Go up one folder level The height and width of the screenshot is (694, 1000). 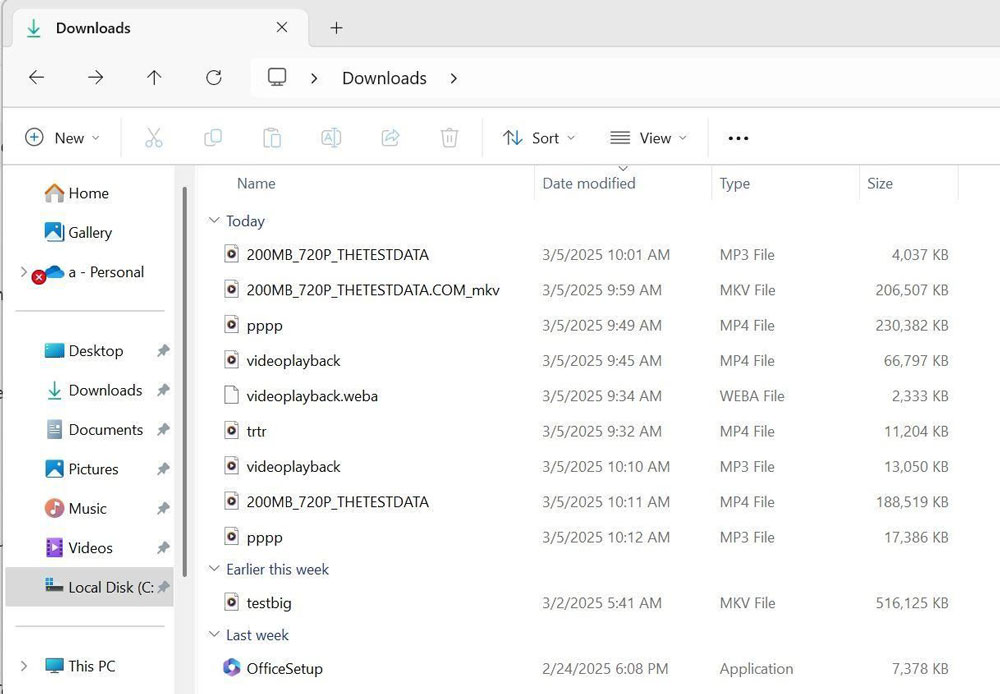point(154,78)
